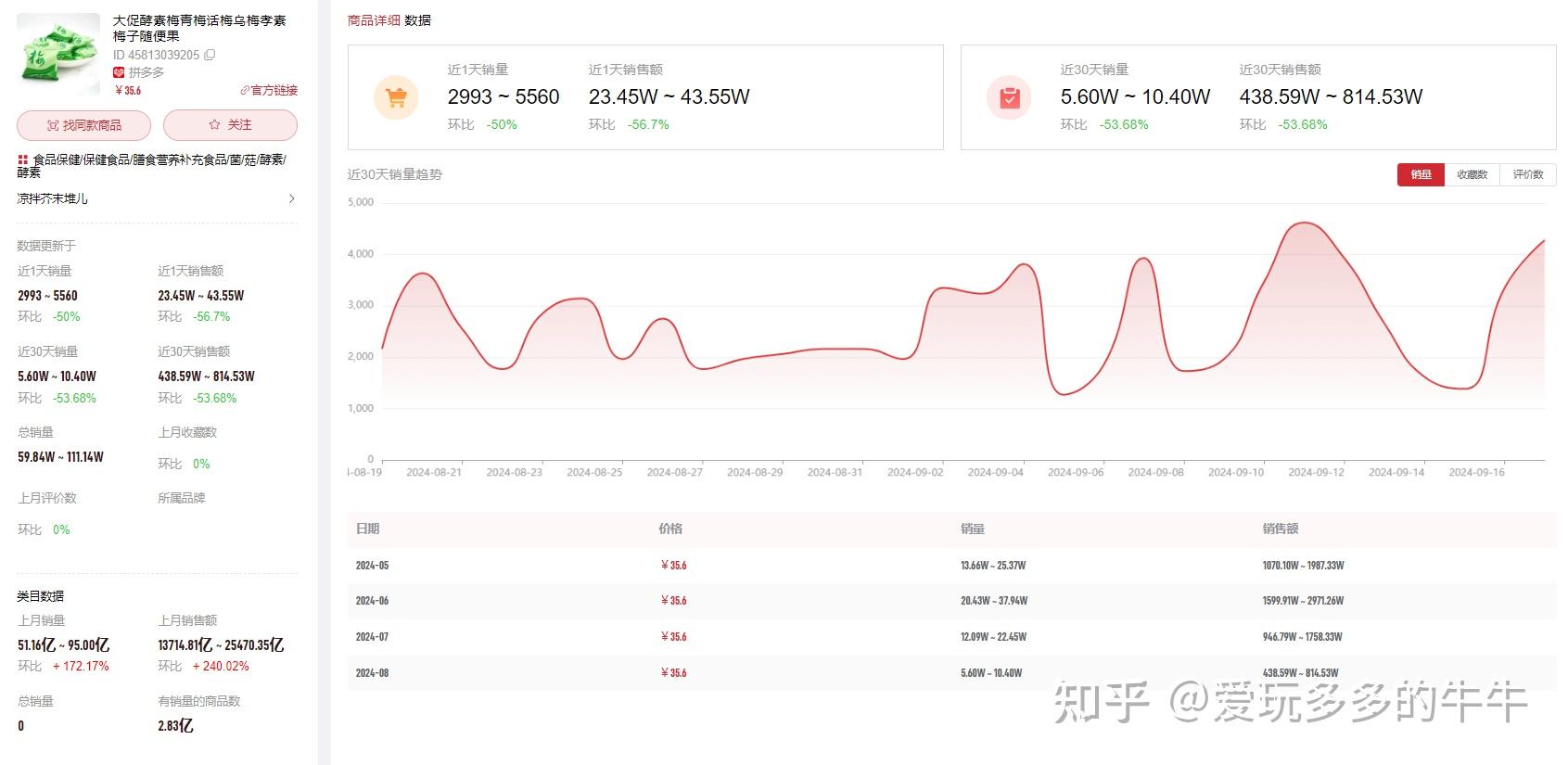Click the 价格 column header

[670, 529]
